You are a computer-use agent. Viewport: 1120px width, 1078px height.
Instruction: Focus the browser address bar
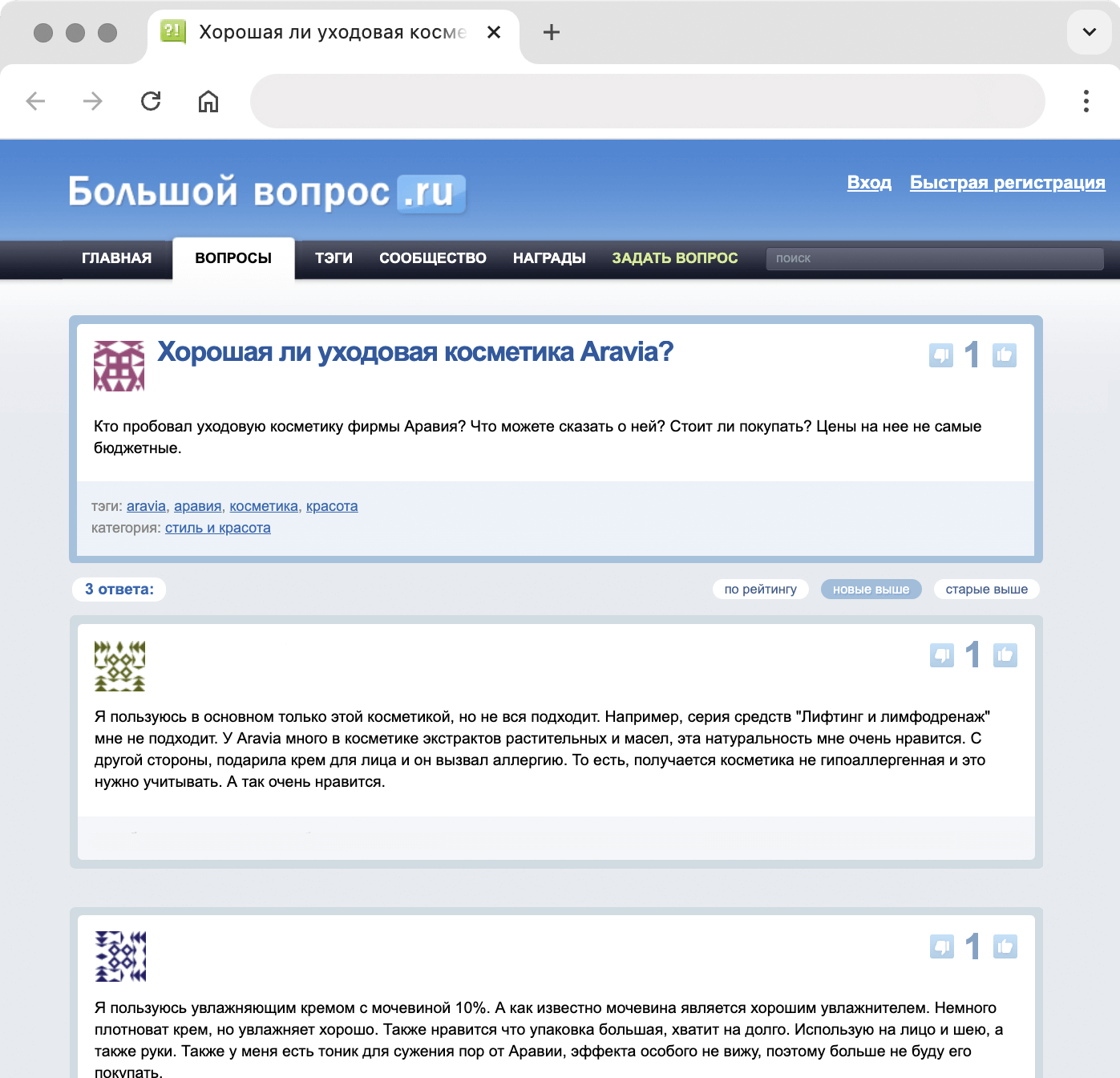coord(648,101)
